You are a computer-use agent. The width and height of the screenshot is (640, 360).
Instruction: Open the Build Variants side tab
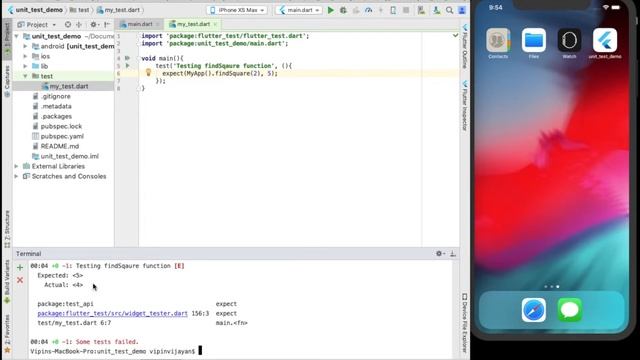click(x=7, y=282)
